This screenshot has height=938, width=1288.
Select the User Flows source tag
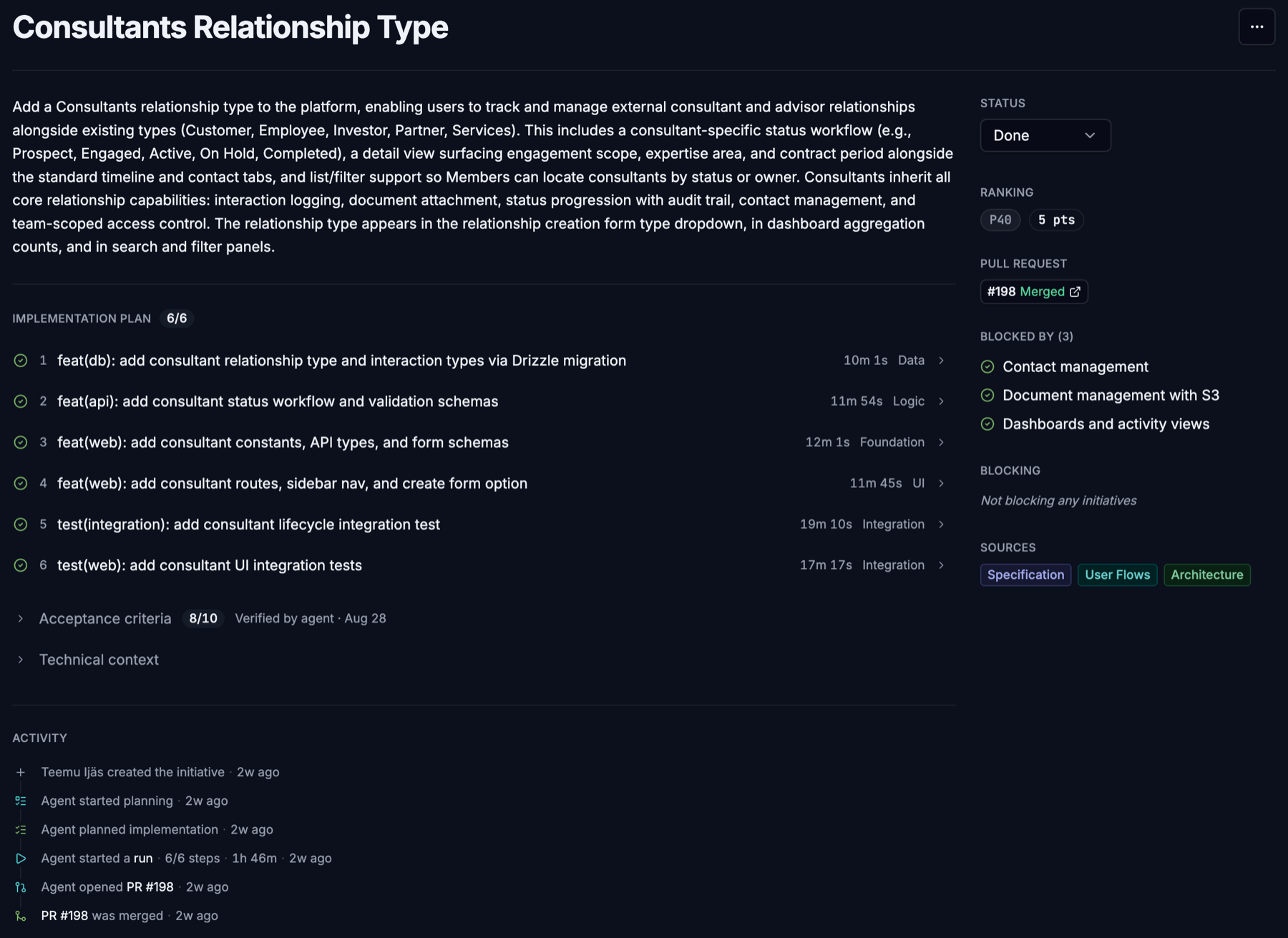pos(1117,575)
